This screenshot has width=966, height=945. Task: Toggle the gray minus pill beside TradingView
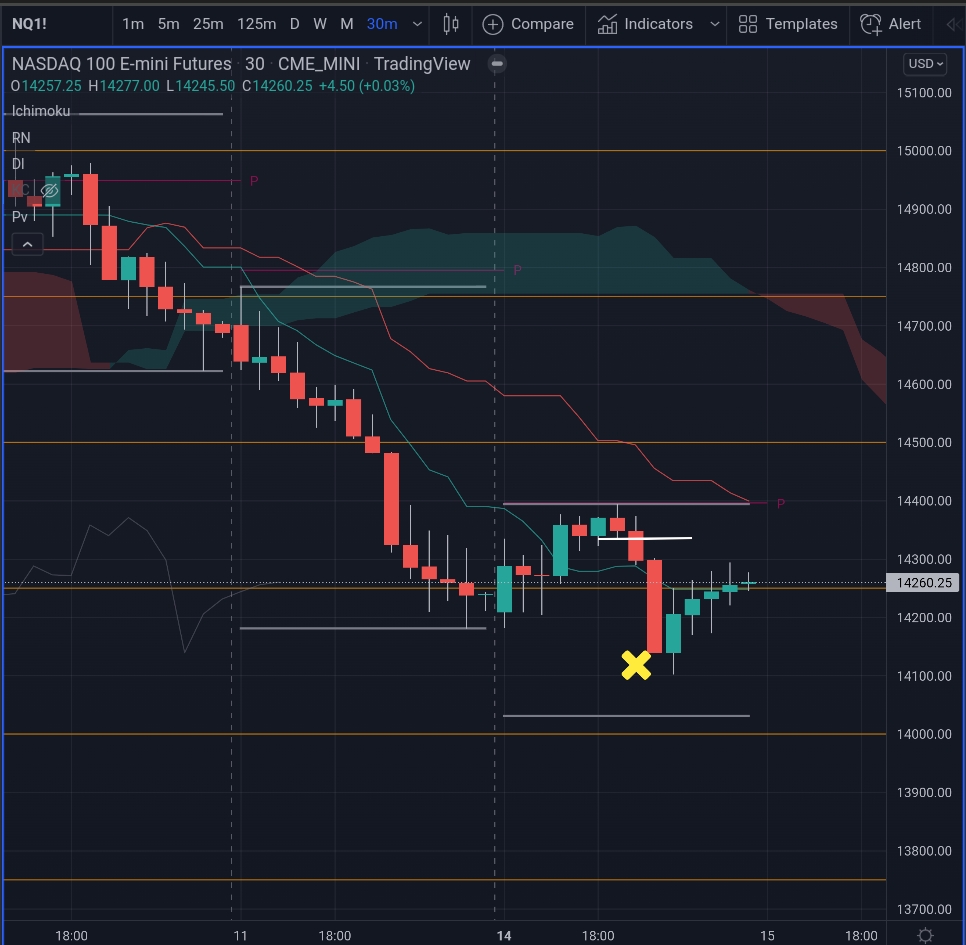[x=497, y=63]
